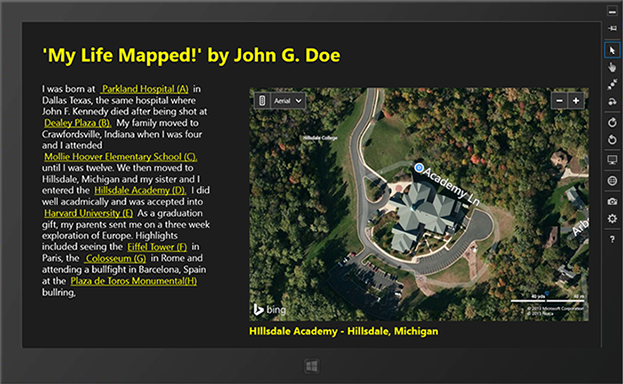Capture screenshot with camera icon

pos(612,202)
